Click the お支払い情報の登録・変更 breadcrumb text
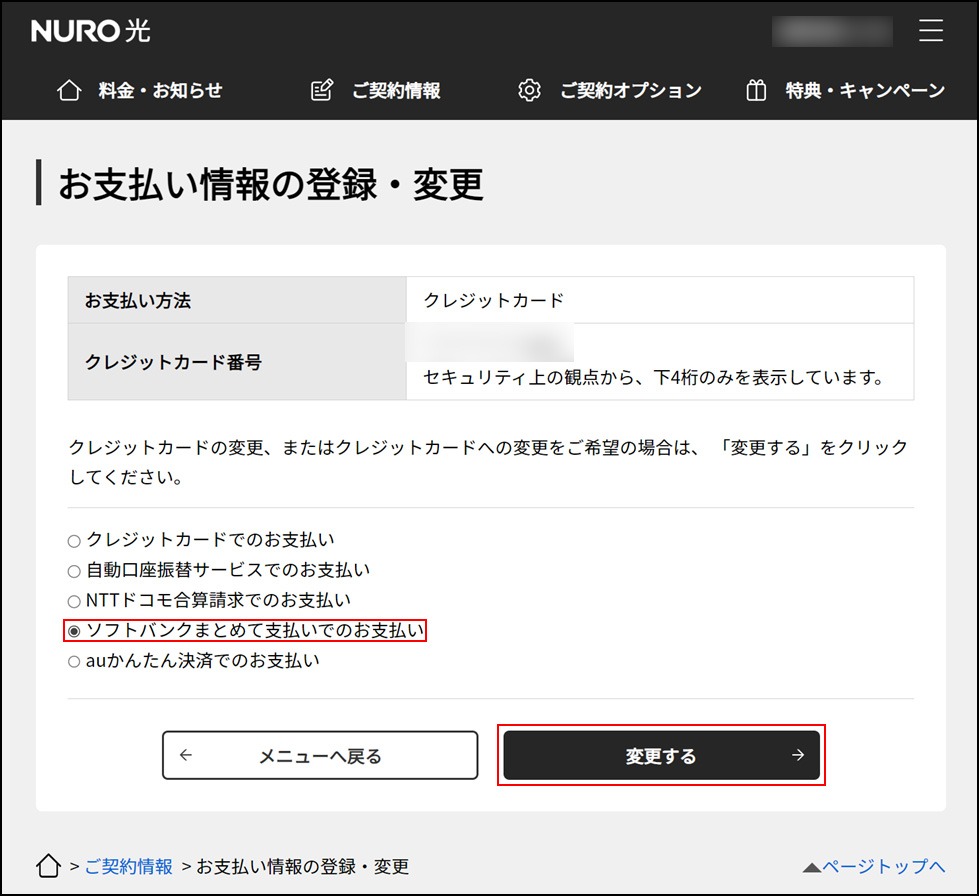 click(x=303, y=867)
